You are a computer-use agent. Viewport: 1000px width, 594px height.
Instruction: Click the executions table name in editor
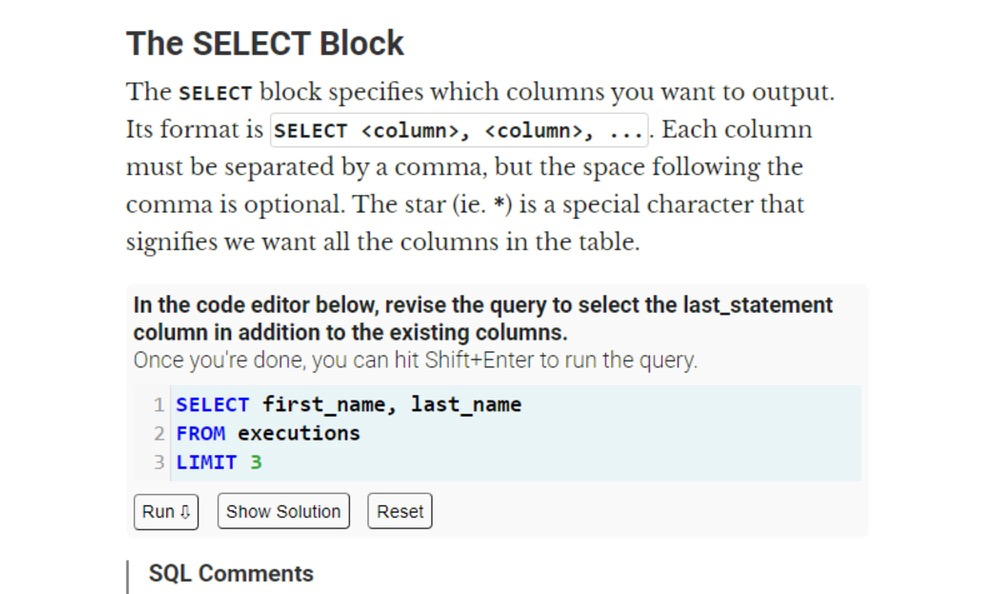coord(298,433)
